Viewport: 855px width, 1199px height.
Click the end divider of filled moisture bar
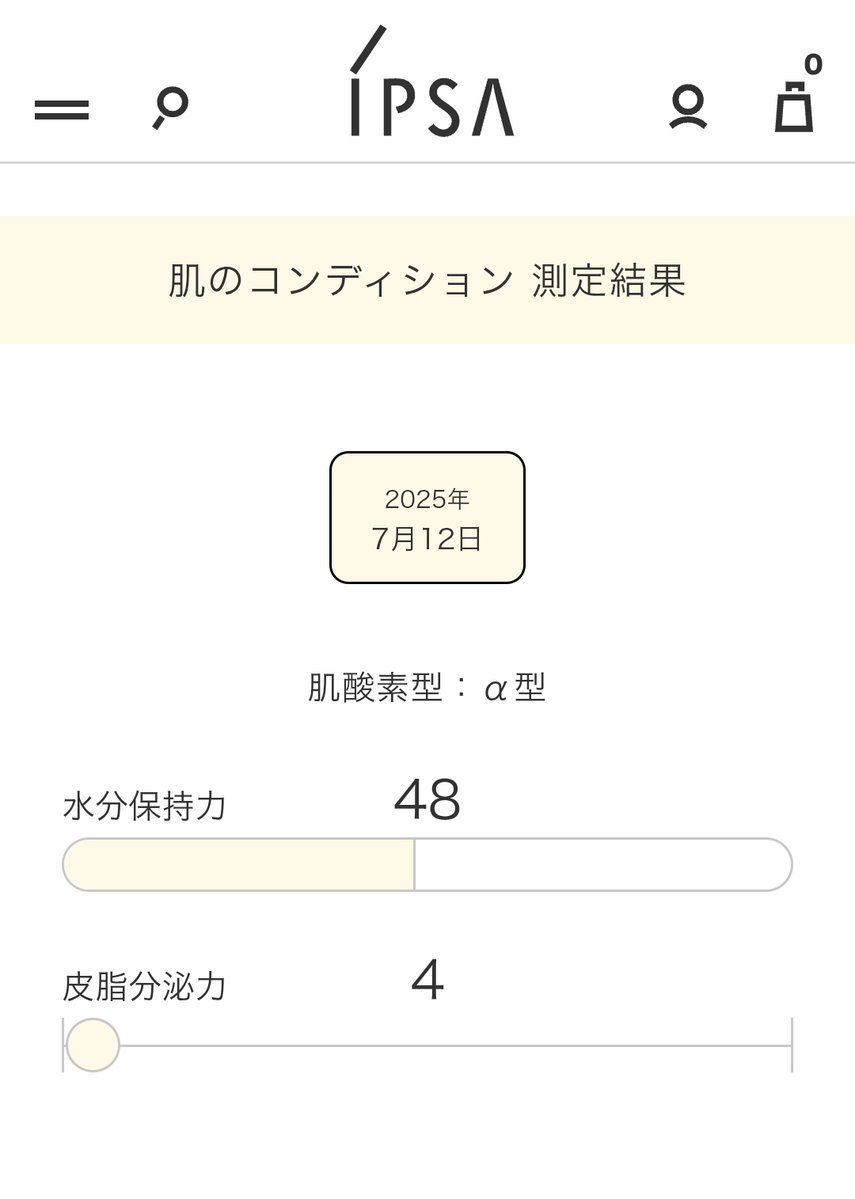click(x=414, y=865)
